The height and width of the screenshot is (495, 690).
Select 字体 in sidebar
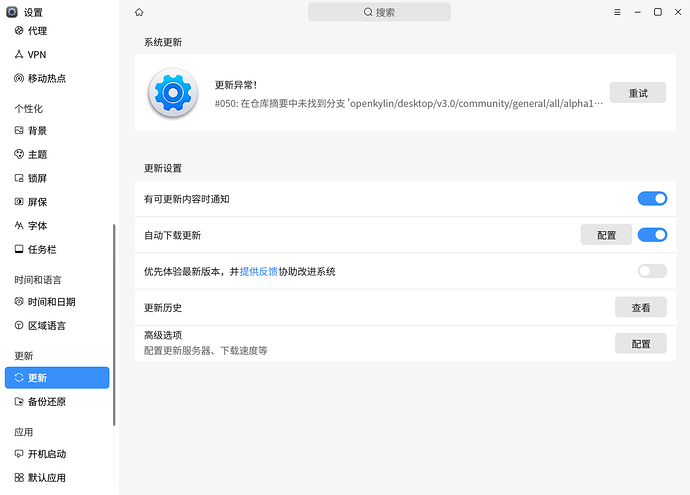click(x=57, y=226)
